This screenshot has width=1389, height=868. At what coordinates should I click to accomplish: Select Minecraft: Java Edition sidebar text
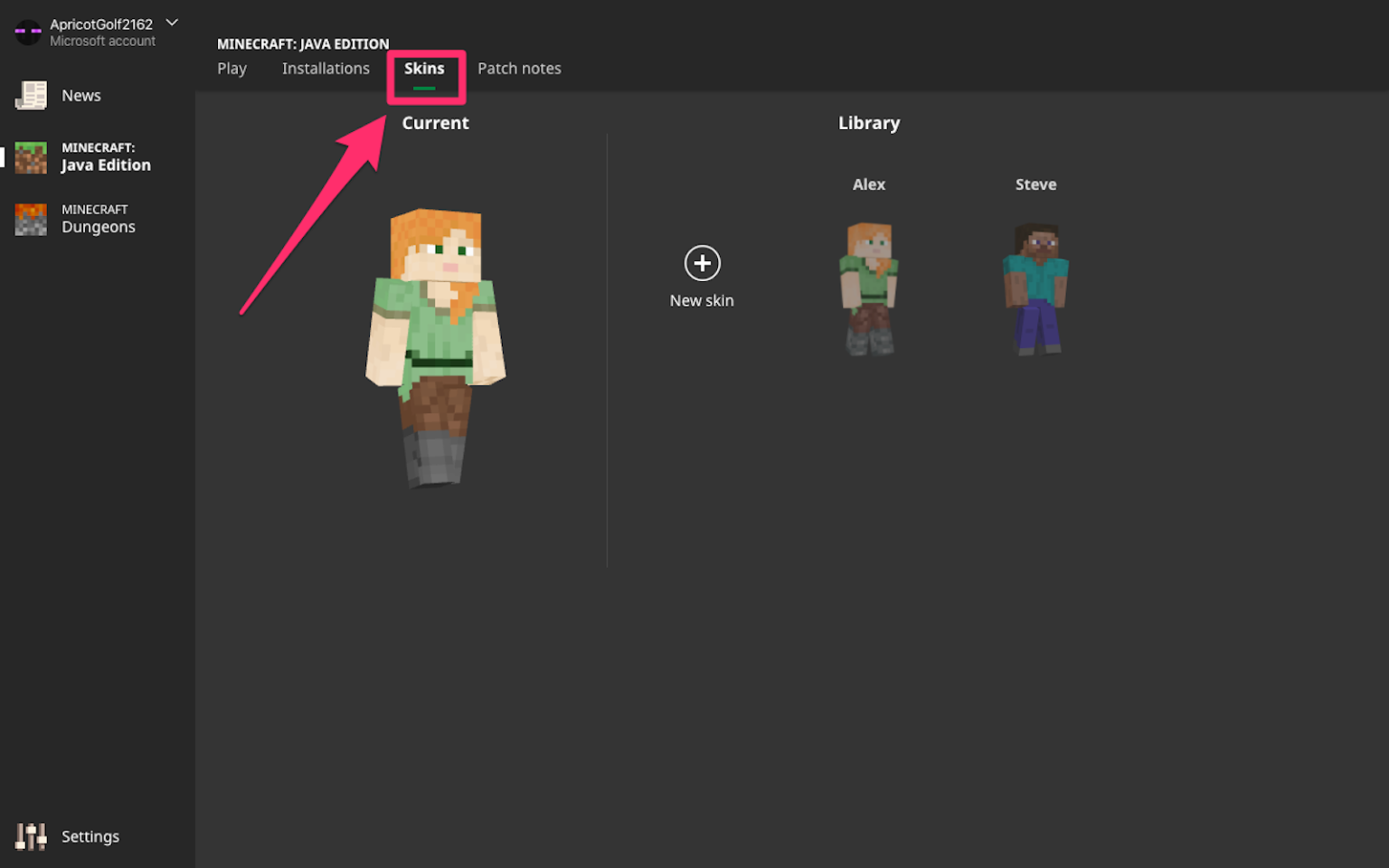pyautogui.click(x=105, y=157)
